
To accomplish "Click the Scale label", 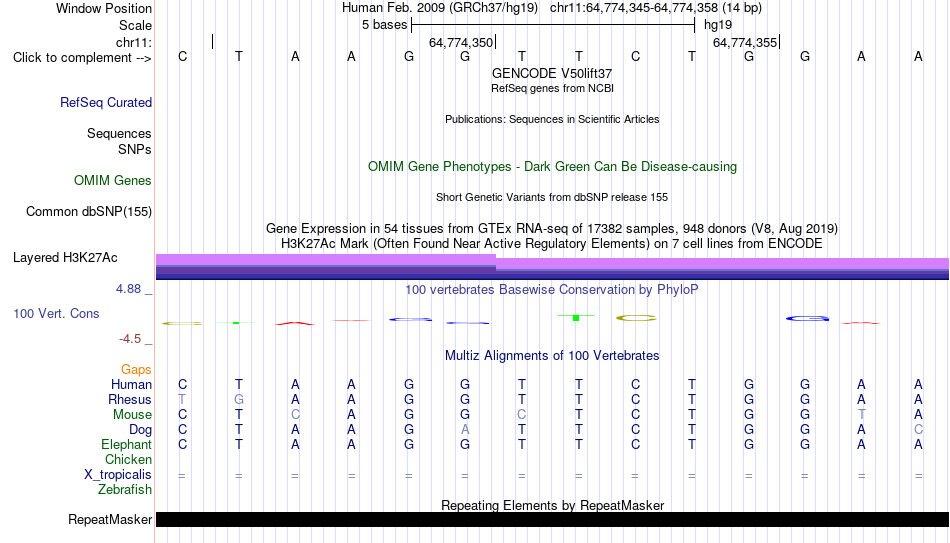I will [x=135, y=25].
